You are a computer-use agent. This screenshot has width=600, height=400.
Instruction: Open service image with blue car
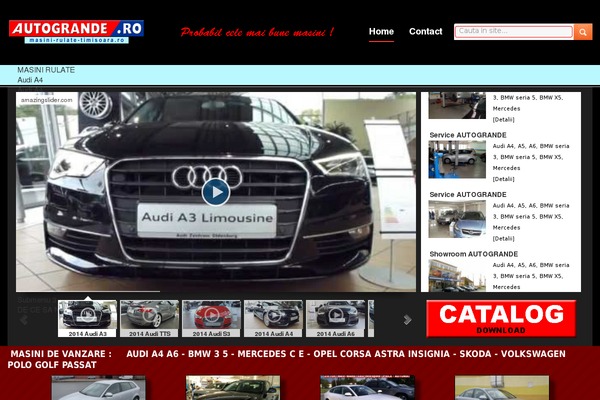click(457, 219)
